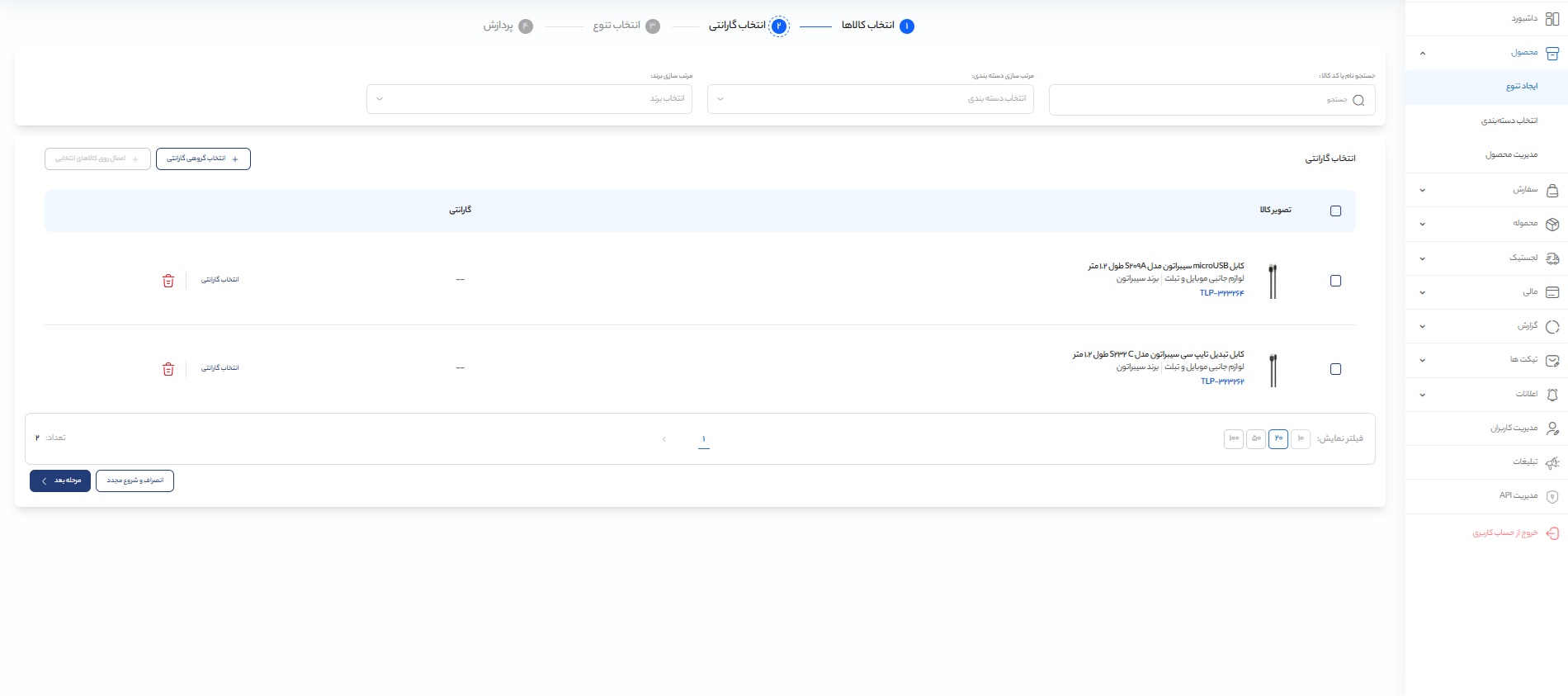Viewport: 1568px width, 696px height.
Task: Click the API management shield icon
Action: tap(1551, 496)
